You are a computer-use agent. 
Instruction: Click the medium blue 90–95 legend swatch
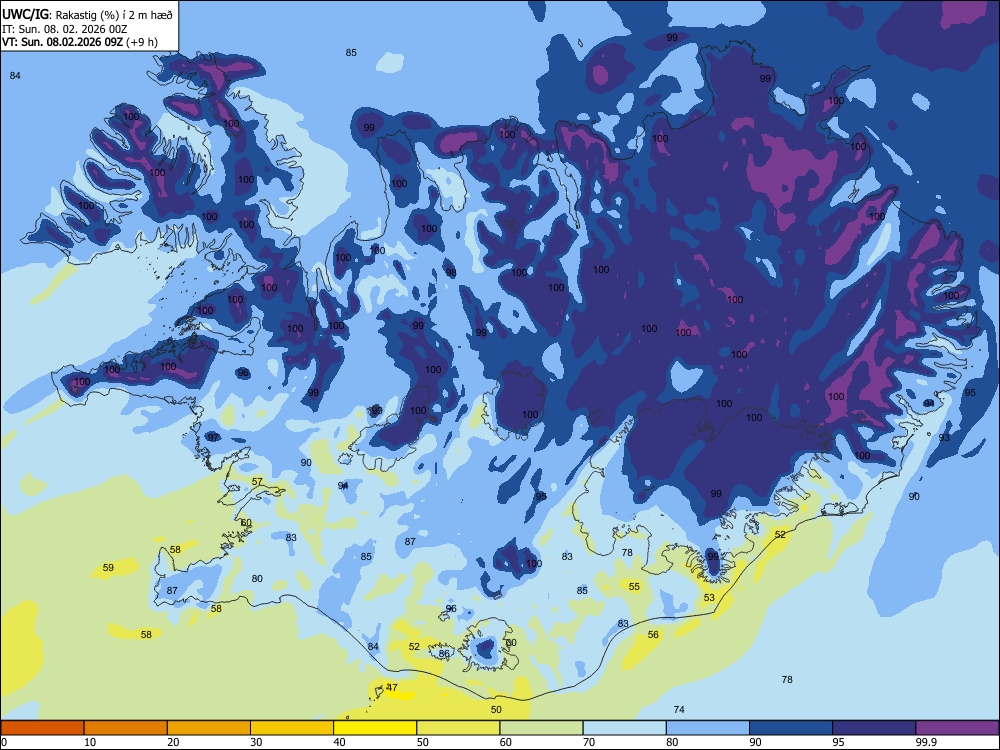coord(791,728)
